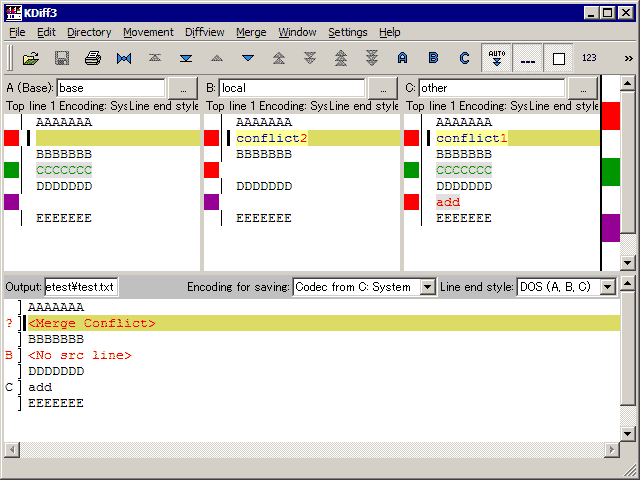Open the Window menu
This screenshot has width=640, height=480.
click(x=297, y=32)
